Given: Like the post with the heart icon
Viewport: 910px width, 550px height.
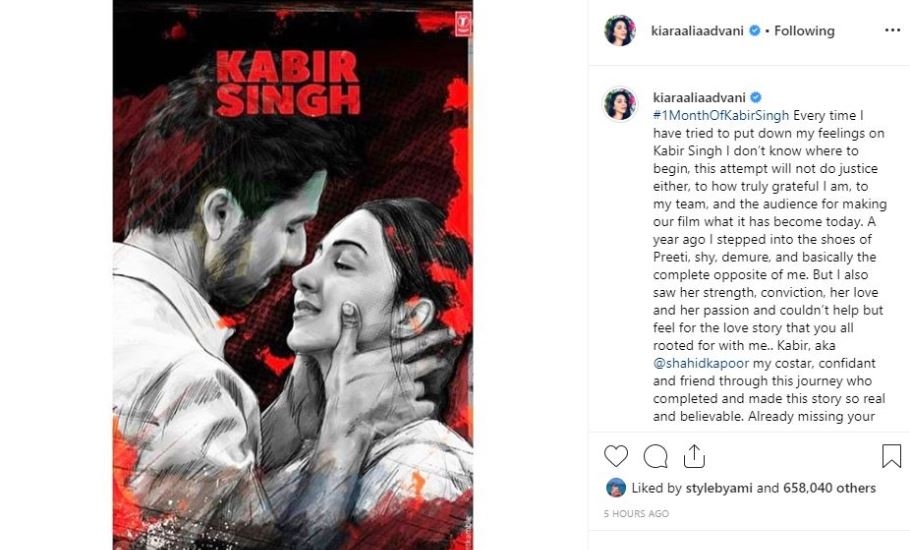Looking at the screenshot, I should tap(616, 456).
